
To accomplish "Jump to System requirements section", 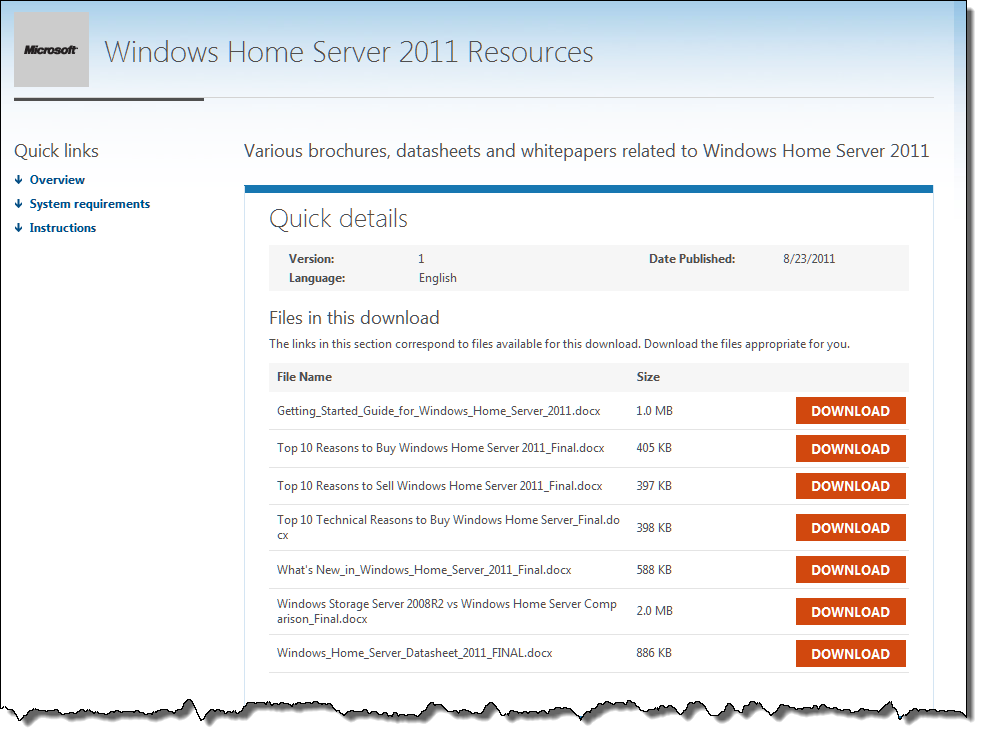I will [90, 204].
